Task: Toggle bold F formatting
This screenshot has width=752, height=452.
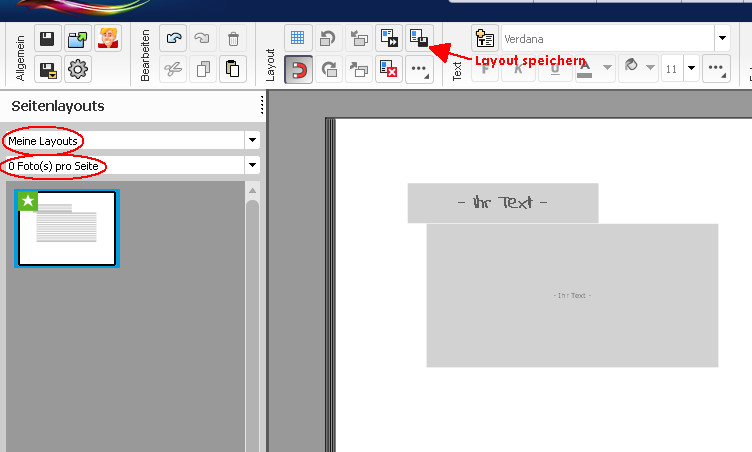Action: tap(485, 69)
